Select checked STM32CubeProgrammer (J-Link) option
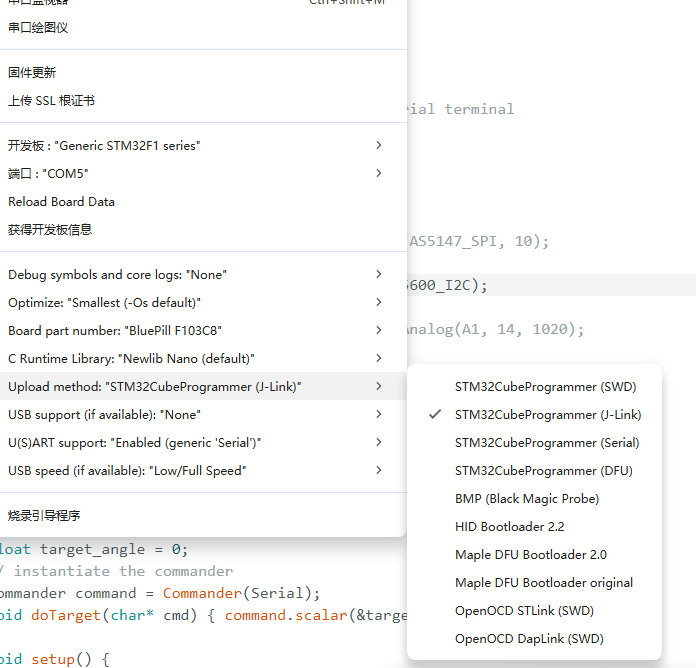Image resolution: width=696 pixels, height=668 pixels. pos(534,415)
